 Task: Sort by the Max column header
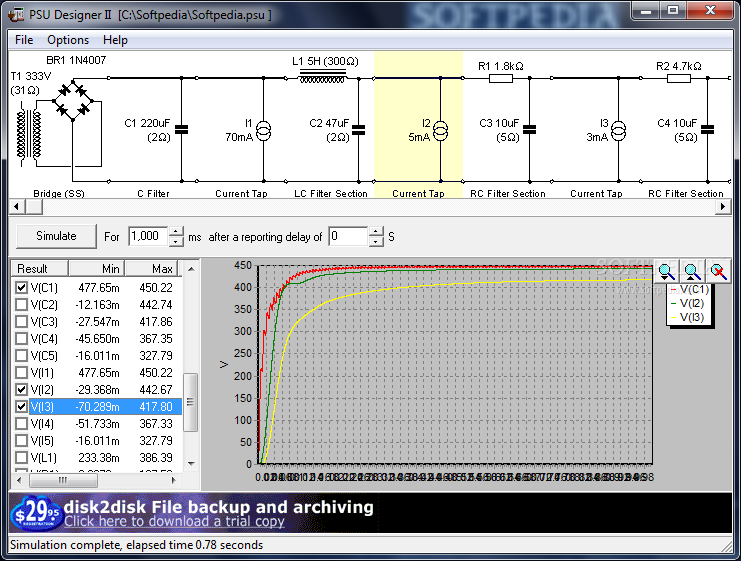151,268
